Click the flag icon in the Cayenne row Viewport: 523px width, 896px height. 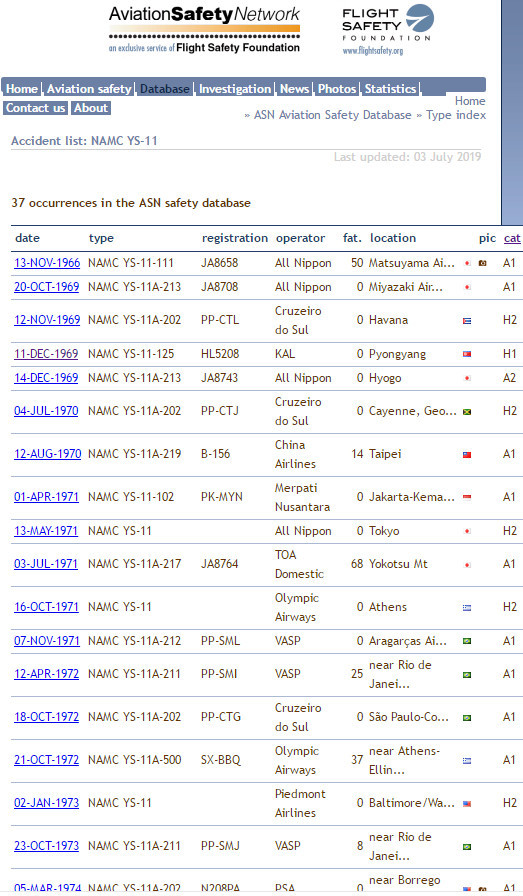click(467, 411)
